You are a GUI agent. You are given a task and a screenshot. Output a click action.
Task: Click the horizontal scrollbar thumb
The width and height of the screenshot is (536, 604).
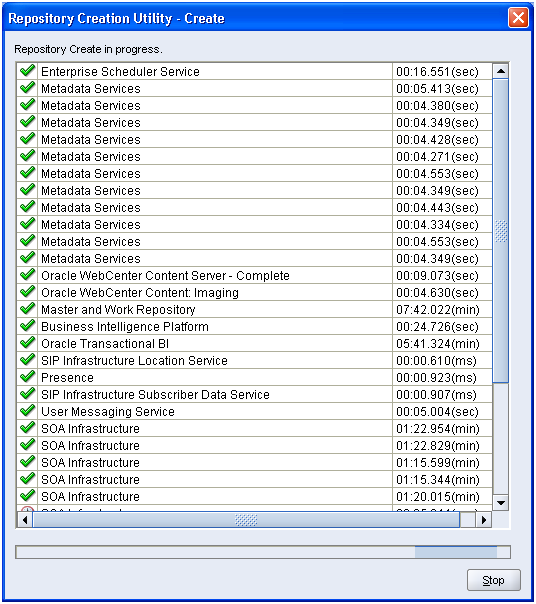coord(246,520)
